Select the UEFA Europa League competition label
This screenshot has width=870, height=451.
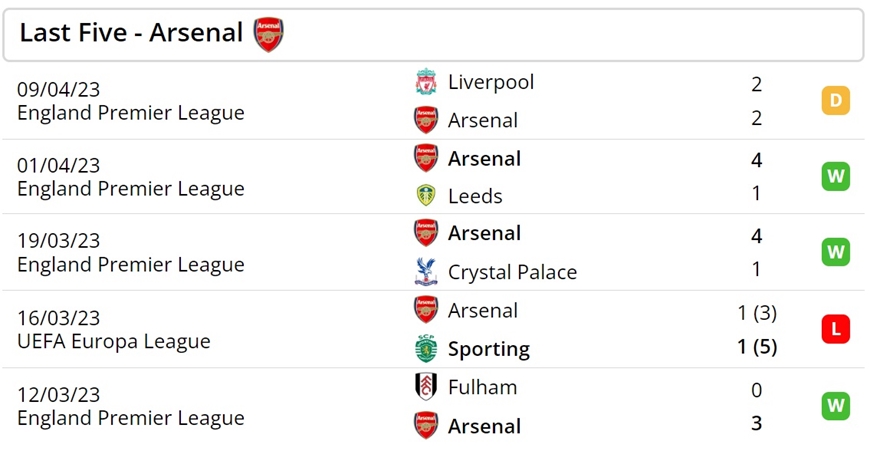click(114, 341)
